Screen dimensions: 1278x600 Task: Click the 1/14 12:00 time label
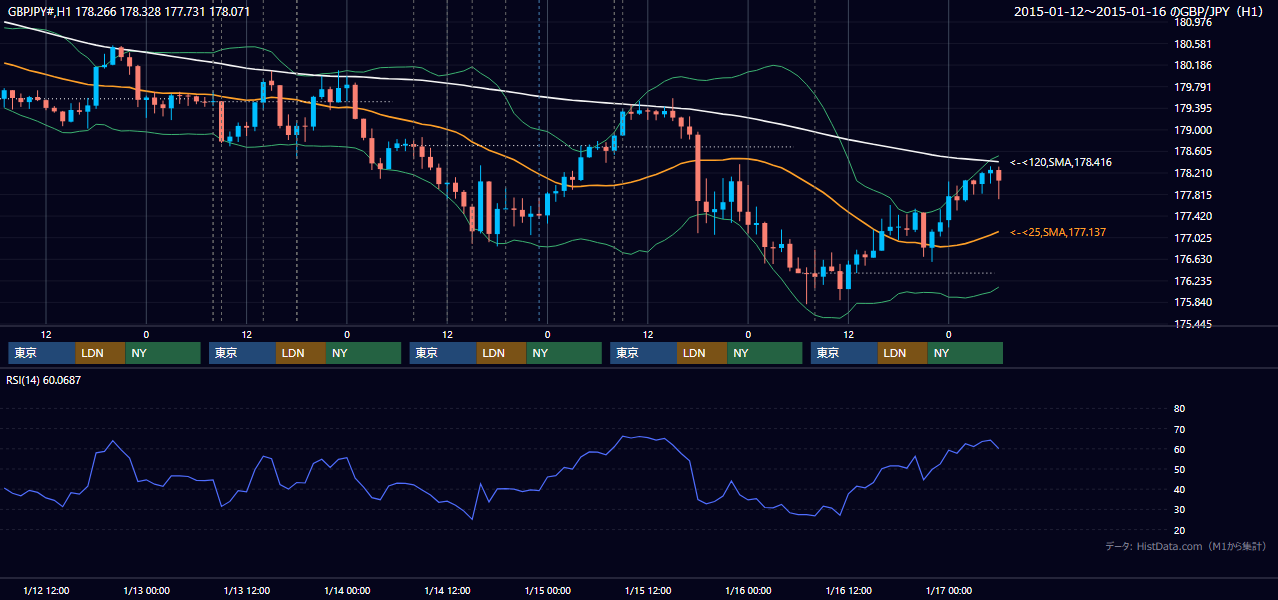coord(447,590)
